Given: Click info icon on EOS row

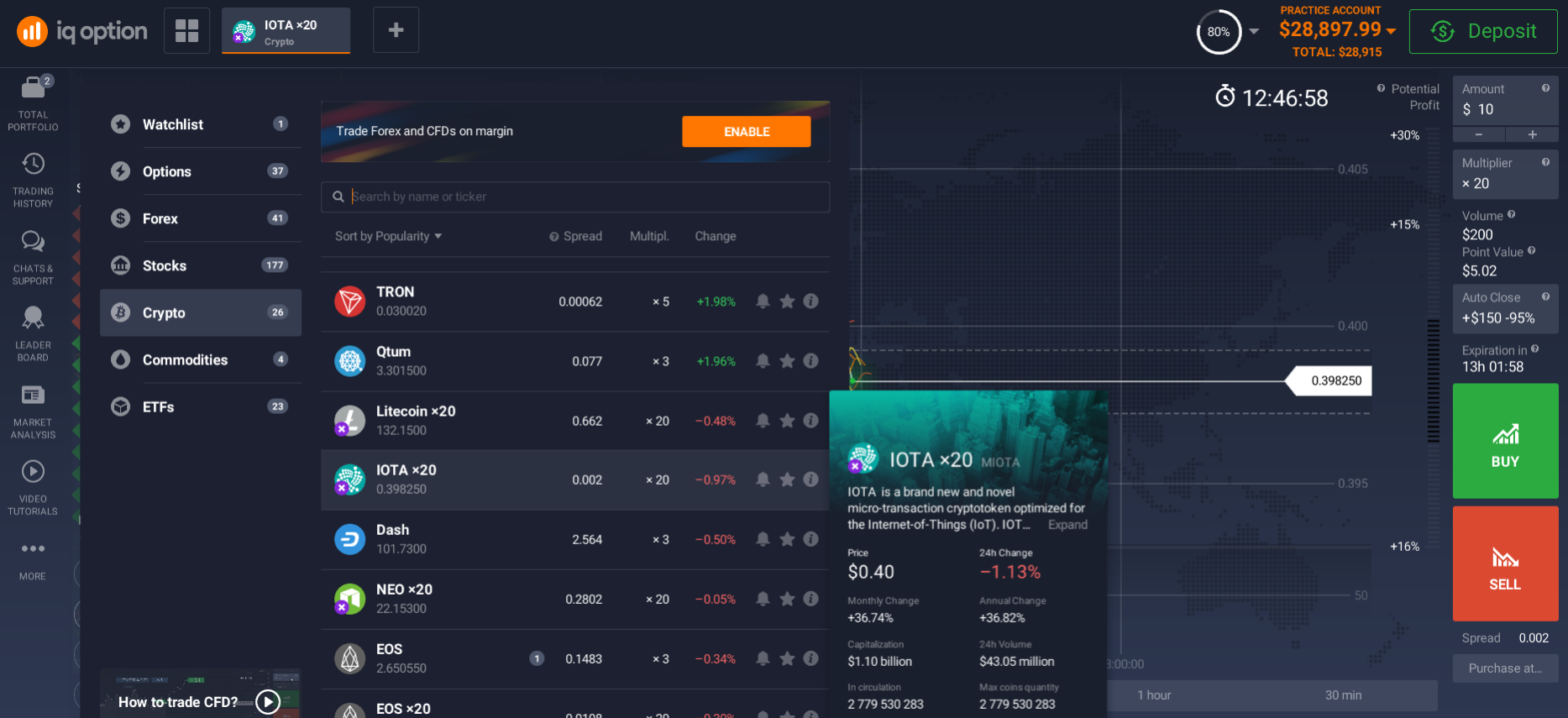Looking at the screenshot, I should (x=810, y=658).
